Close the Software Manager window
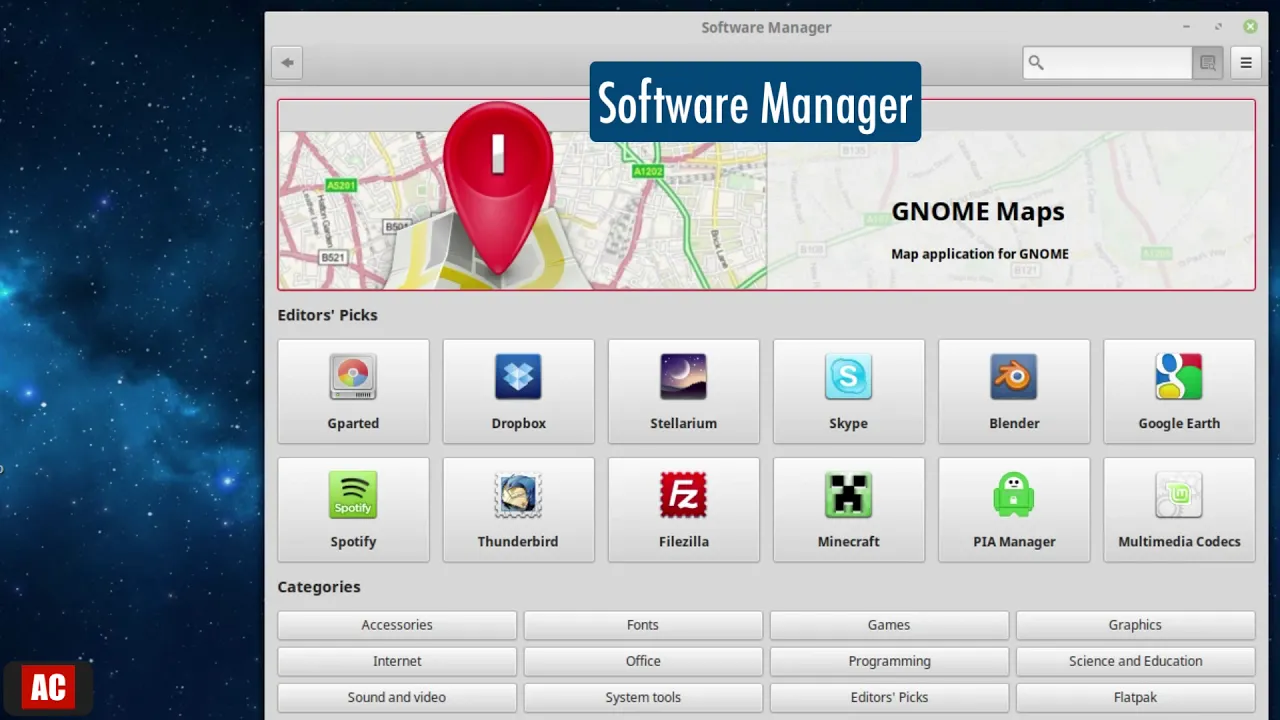Image resolution: width=1280 pixels, height=720 pixels. click(1250, 27)
